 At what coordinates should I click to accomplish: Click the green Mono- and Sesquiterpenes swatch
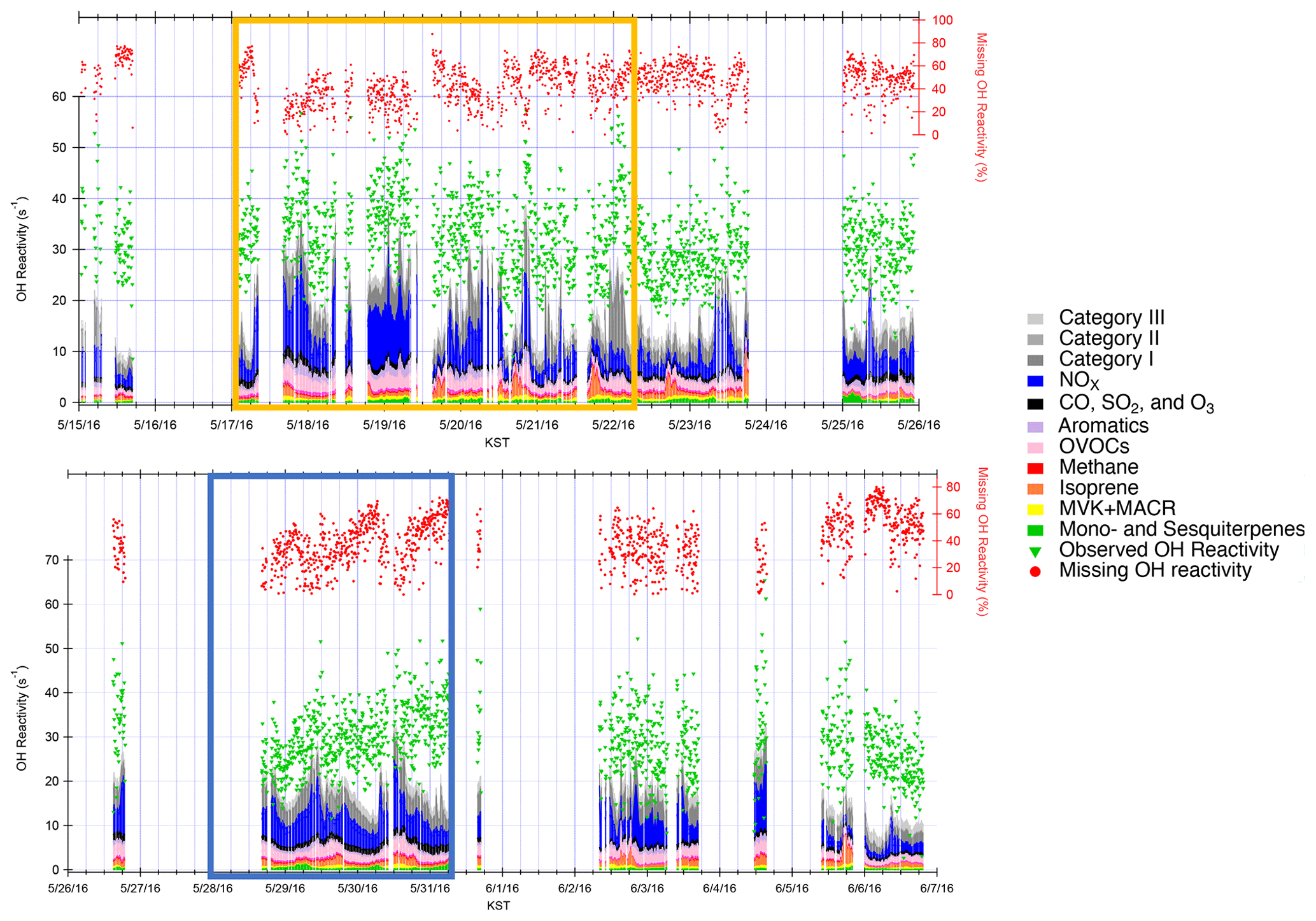[1035, 530]
